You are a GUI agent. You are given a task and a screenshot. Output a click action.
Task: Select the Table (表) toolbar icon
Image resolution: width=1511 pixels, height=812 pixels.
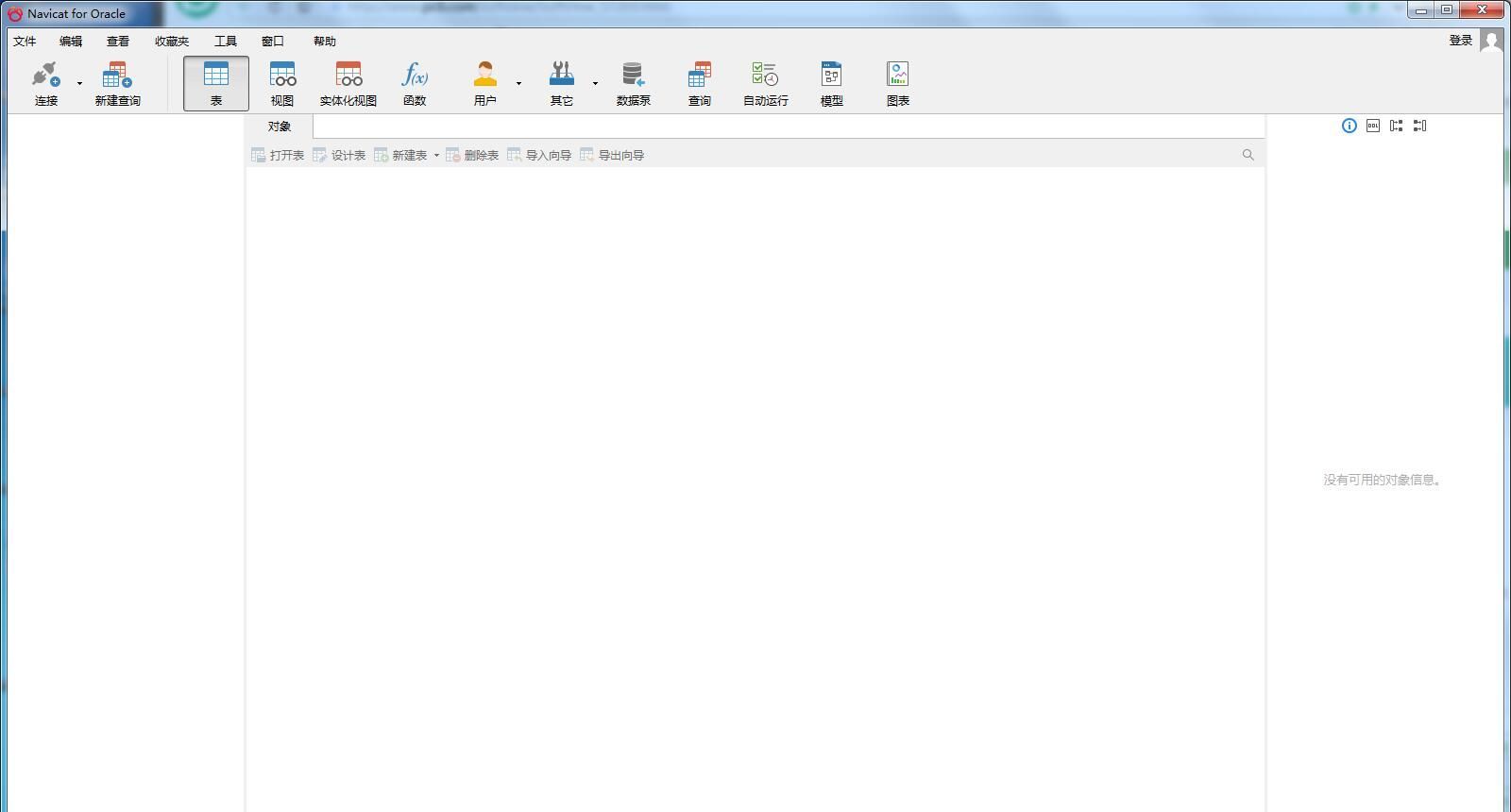point(216,83)
